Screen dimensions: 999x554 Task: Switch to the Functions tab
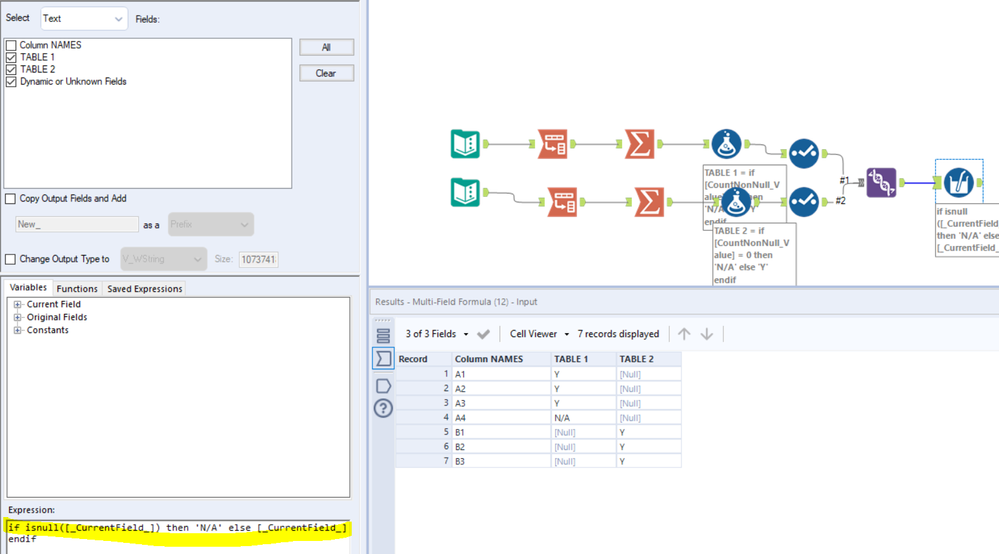(77, 288)
